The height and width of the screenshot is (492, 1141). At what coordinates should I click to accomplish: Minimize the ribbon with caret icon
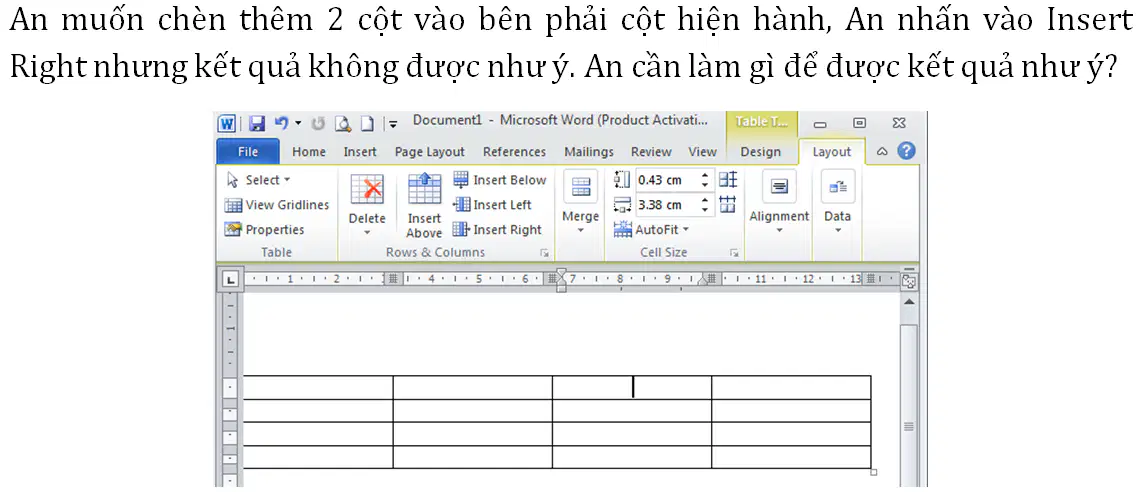(x=882, y=151)
